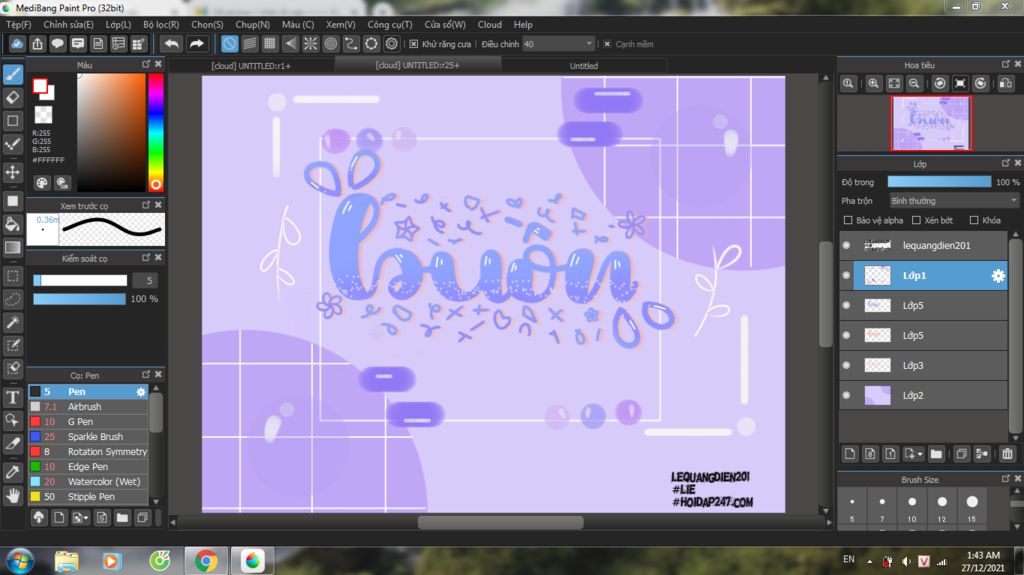The height and width of the screenshot is (575, 1024).
Task: Adjust brush opacity 100% slider
Action: [79, 299]
